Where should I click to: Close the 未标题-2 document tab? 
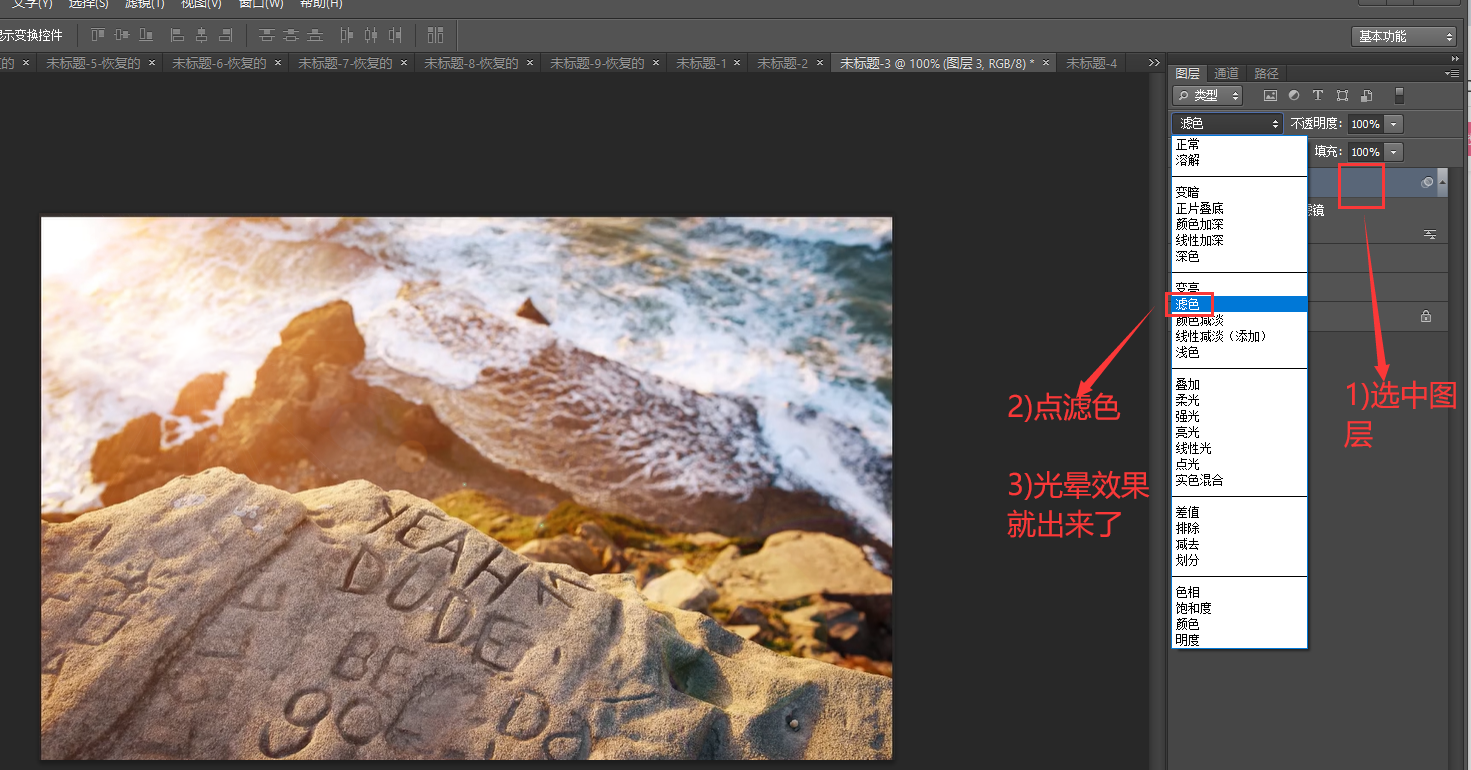point(818,63)
